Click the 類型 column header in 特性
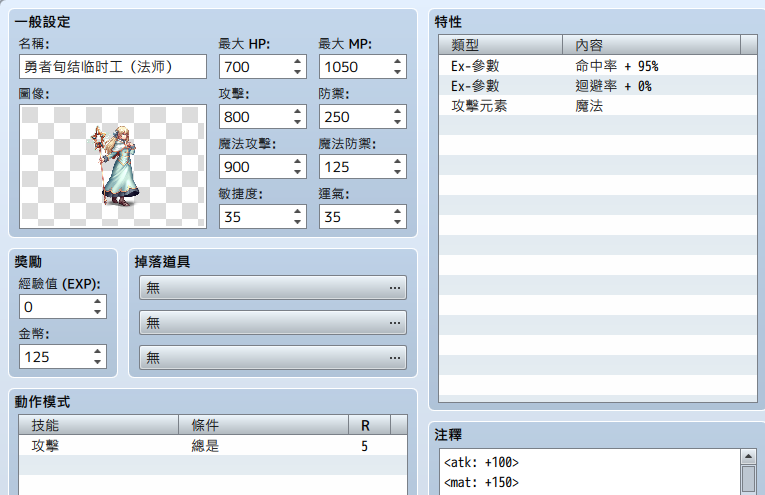The height and width of the screenshot is (495, 765). (501, 45)
